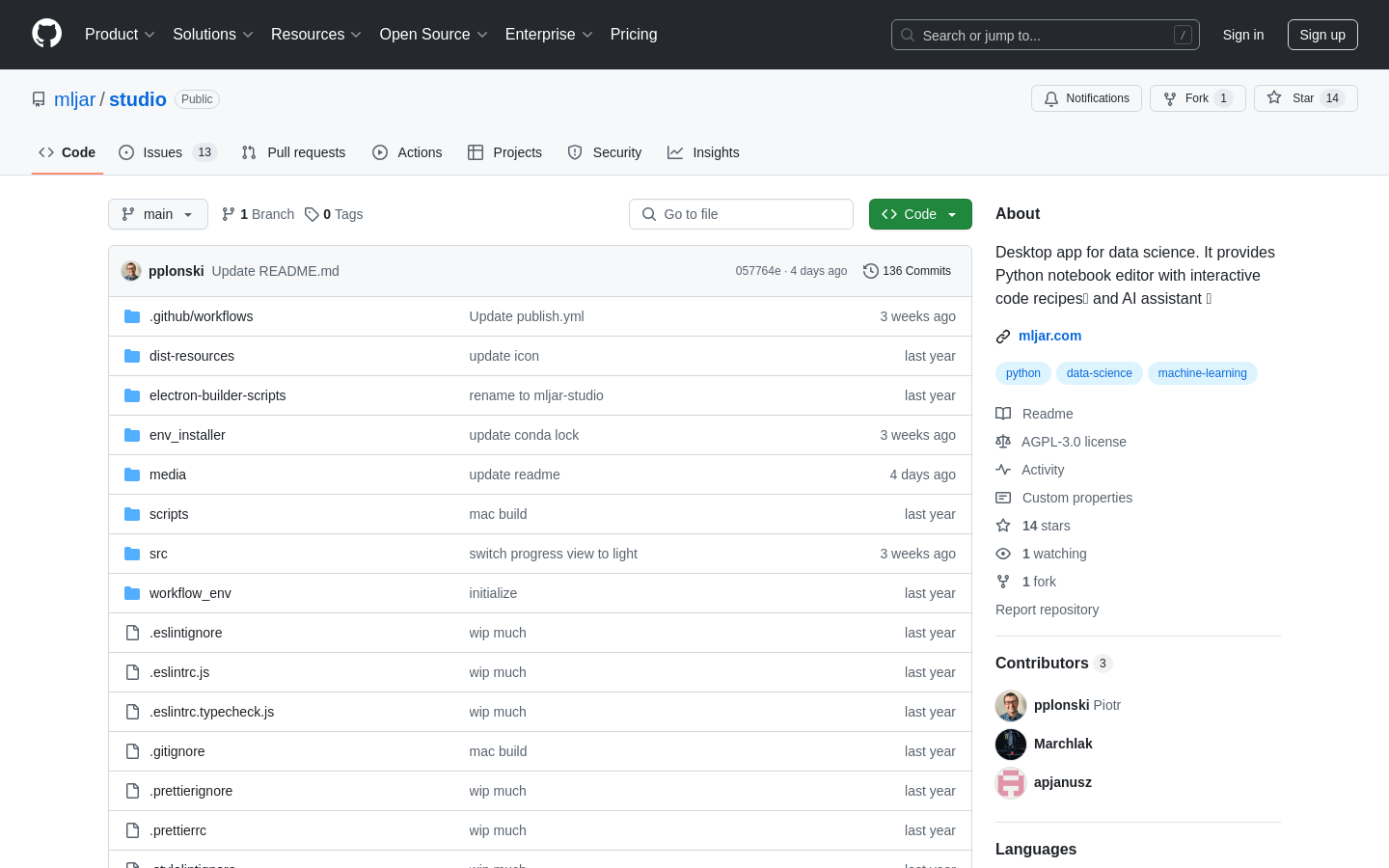
Task: Click the scale icon next to AGPL-3.0 license
Action: click(1003, 442)
